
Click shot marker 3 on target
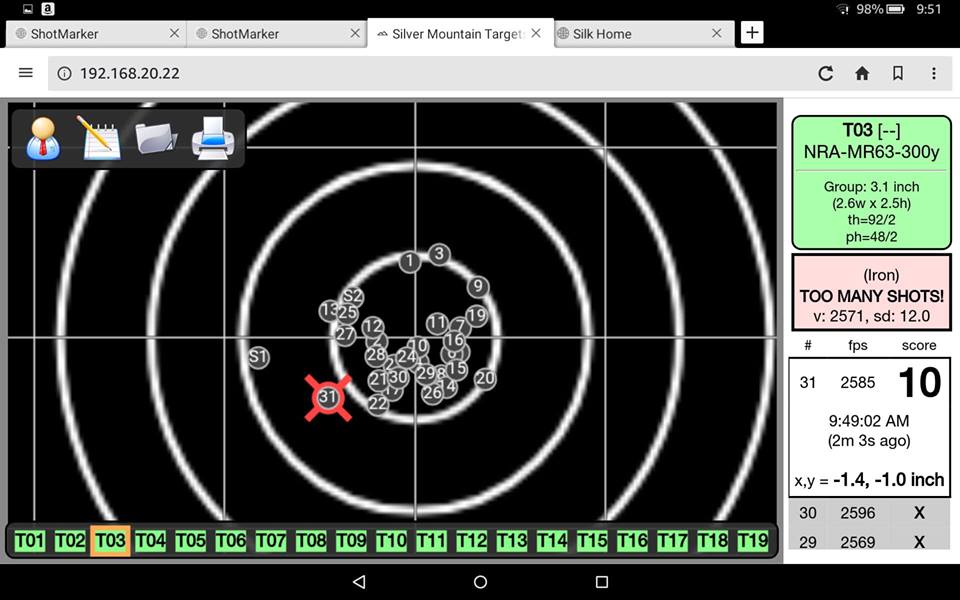tap(439, 253)
